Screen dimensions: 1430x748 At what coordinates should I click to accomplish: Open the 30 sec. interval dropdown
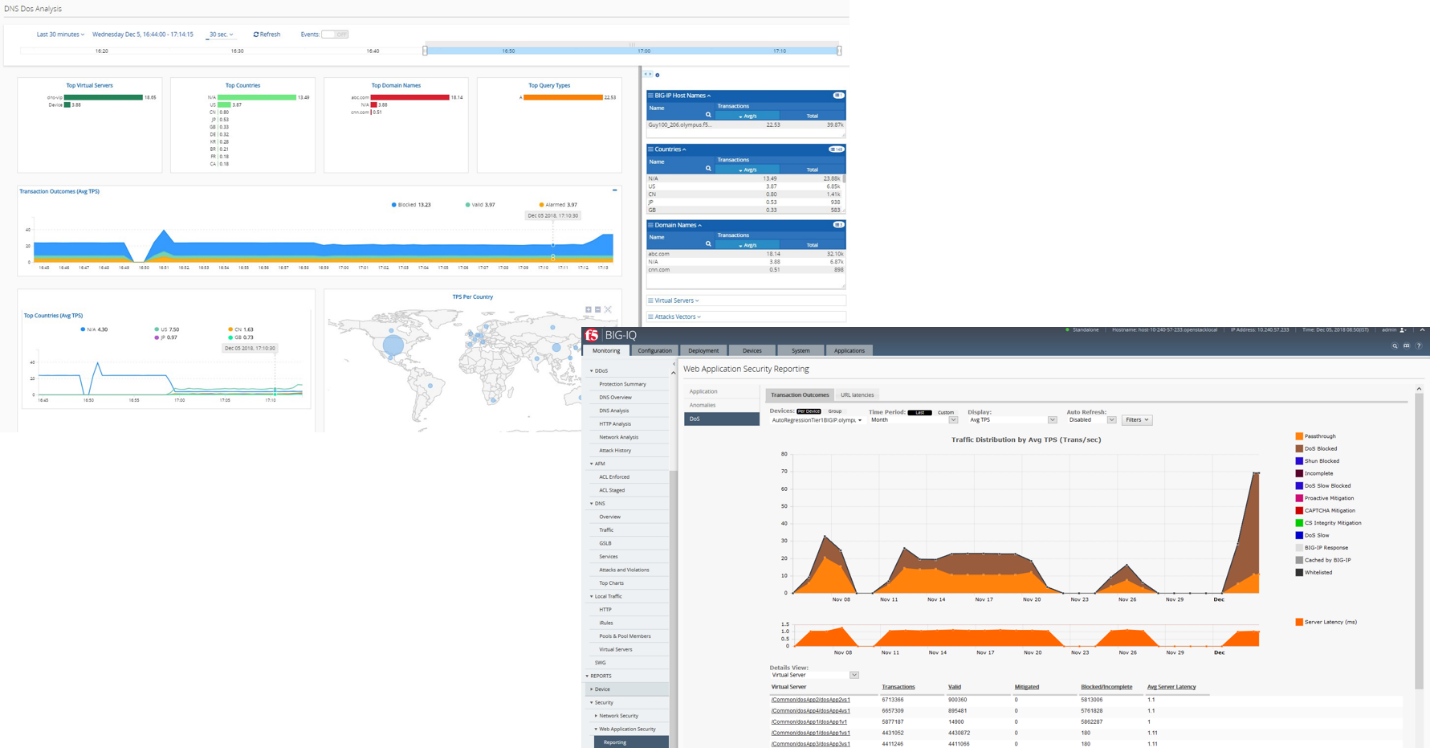tap(220, 34)
